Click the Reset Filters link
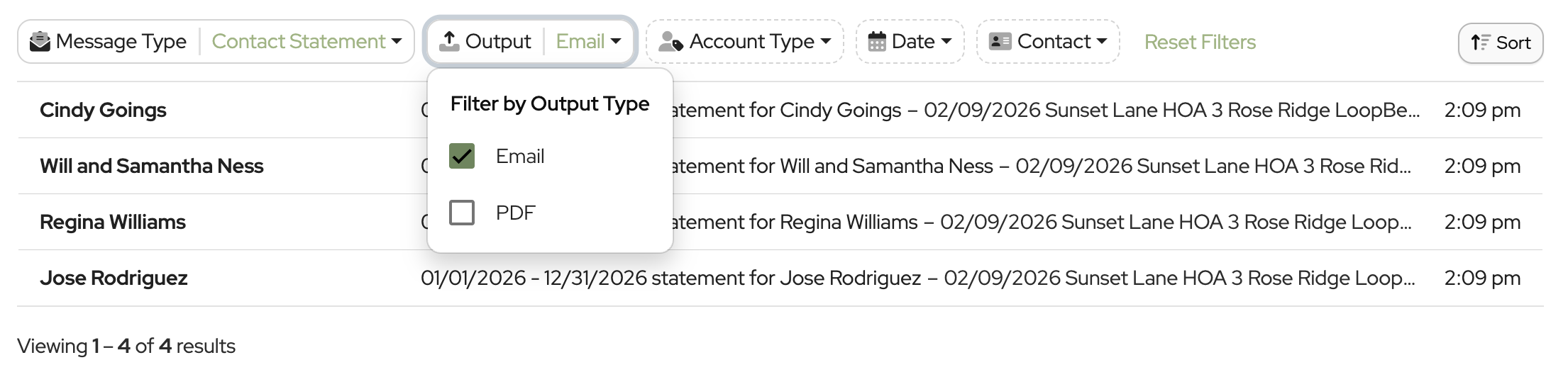The height and width of the screenshot is (377, 1568). (1200, 43)
